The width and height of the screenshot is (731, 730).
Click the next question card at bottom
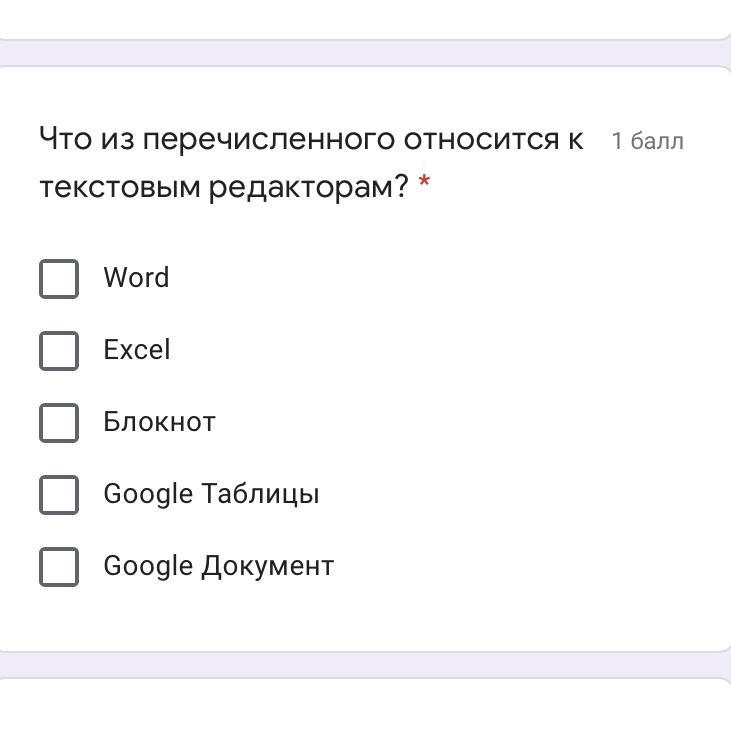(365, 706)
